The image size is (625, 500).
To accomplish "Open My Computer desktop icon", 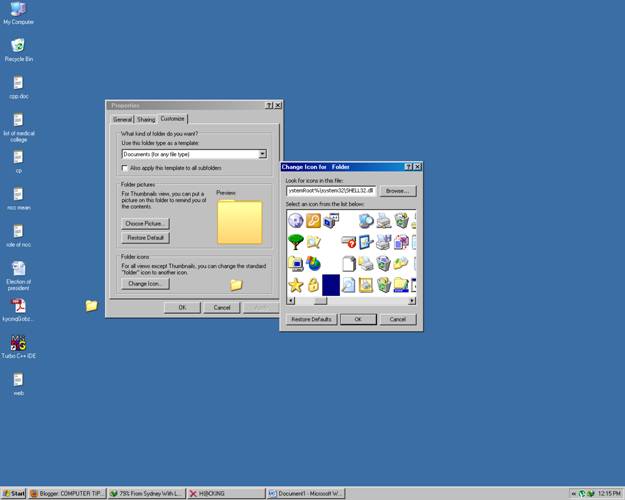I will pyautogui.click(x=18, y=13).
